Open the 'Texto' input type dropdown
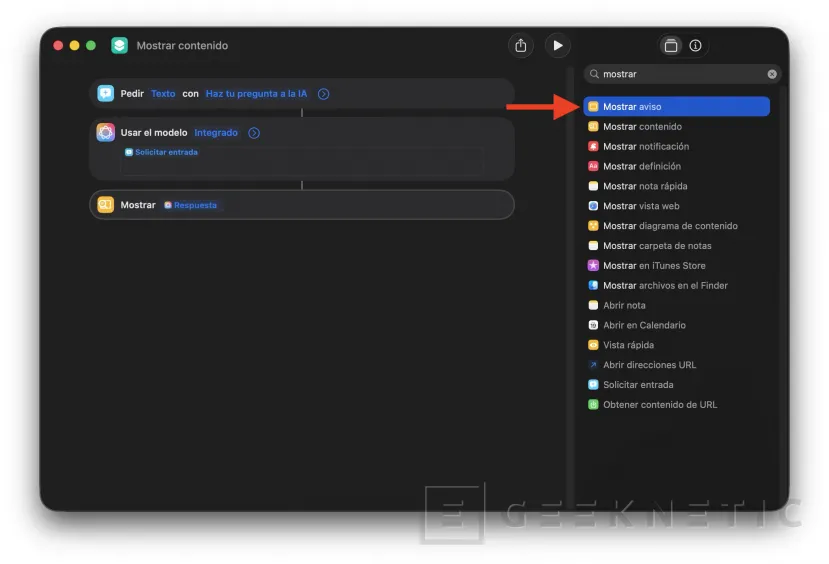This screenshot has height=564, width=829. 163,94
